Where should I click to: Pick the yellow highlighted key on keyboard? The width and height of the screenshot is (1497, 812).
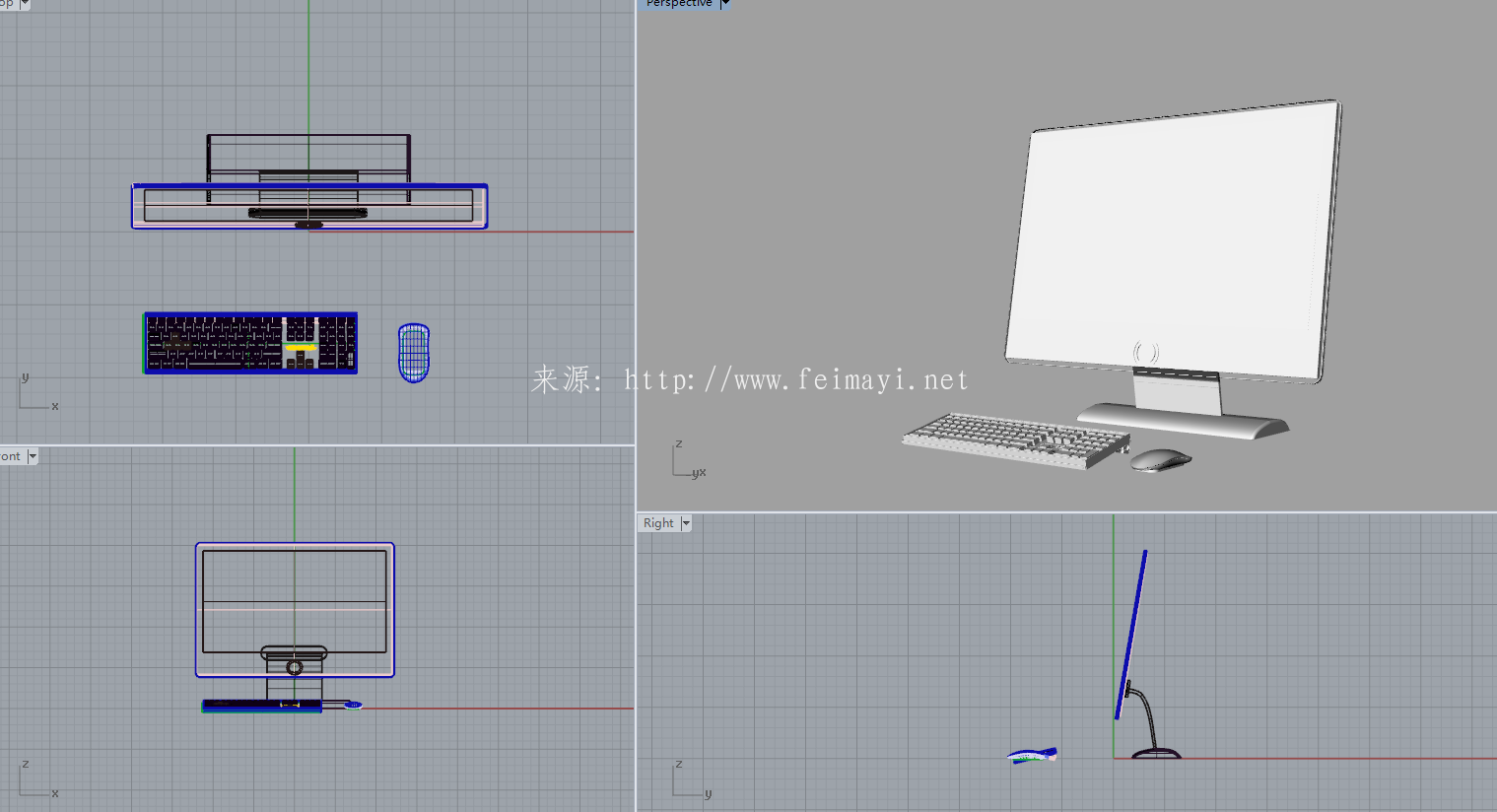pos(301,347)
